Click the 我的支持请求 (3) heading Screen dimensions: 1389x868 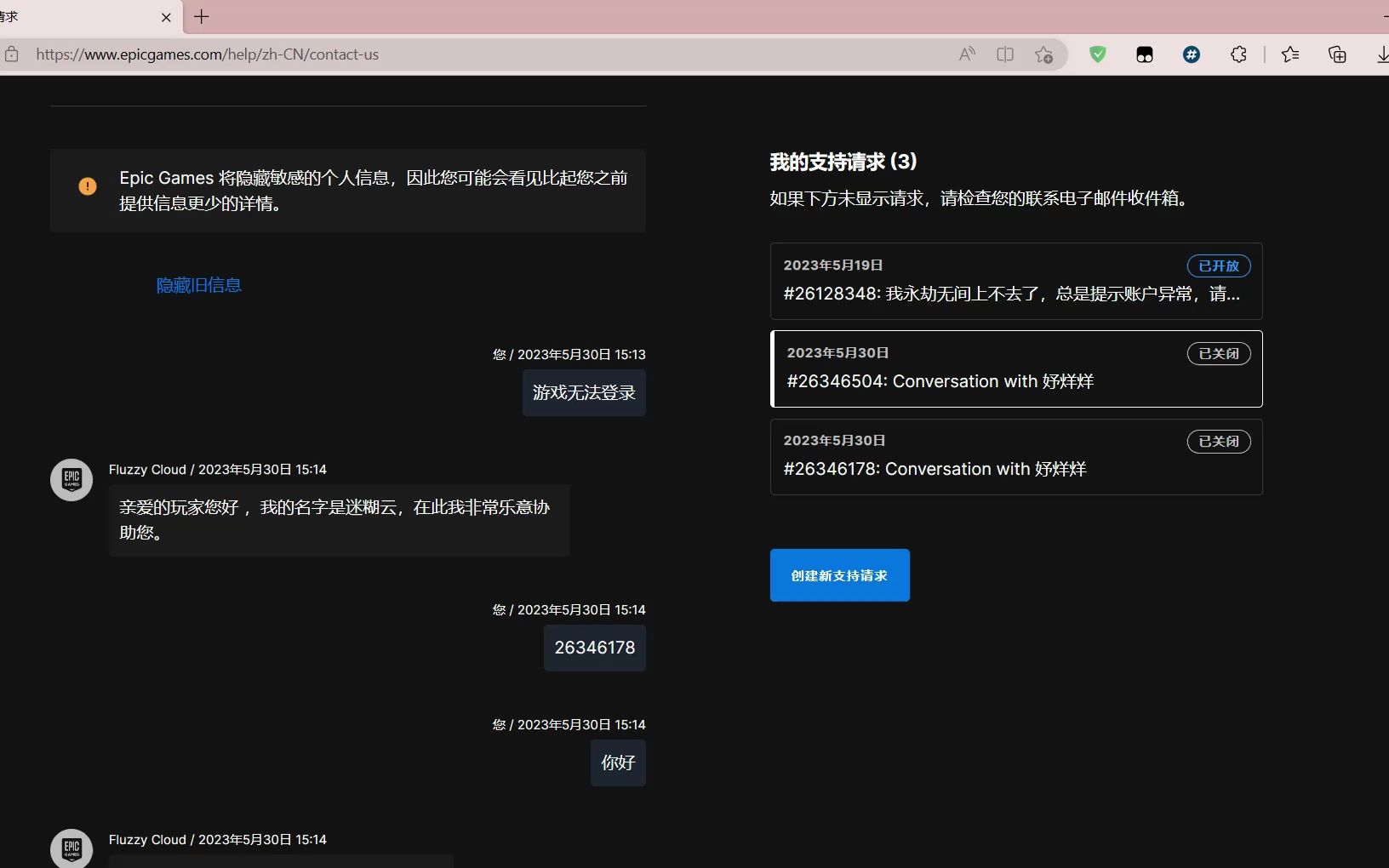(x=843, y=162)
